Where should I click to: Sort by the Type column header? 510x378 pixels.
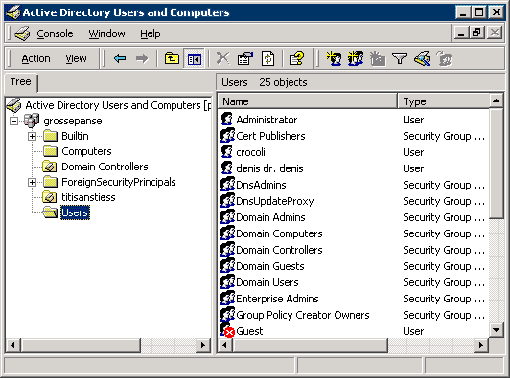[x=443, y=101]
